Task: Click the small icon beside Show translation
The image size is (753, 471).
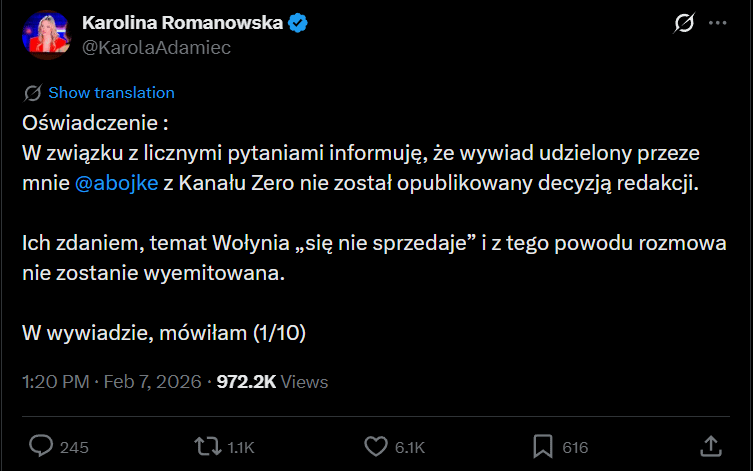Action: (x=32, y=93)
